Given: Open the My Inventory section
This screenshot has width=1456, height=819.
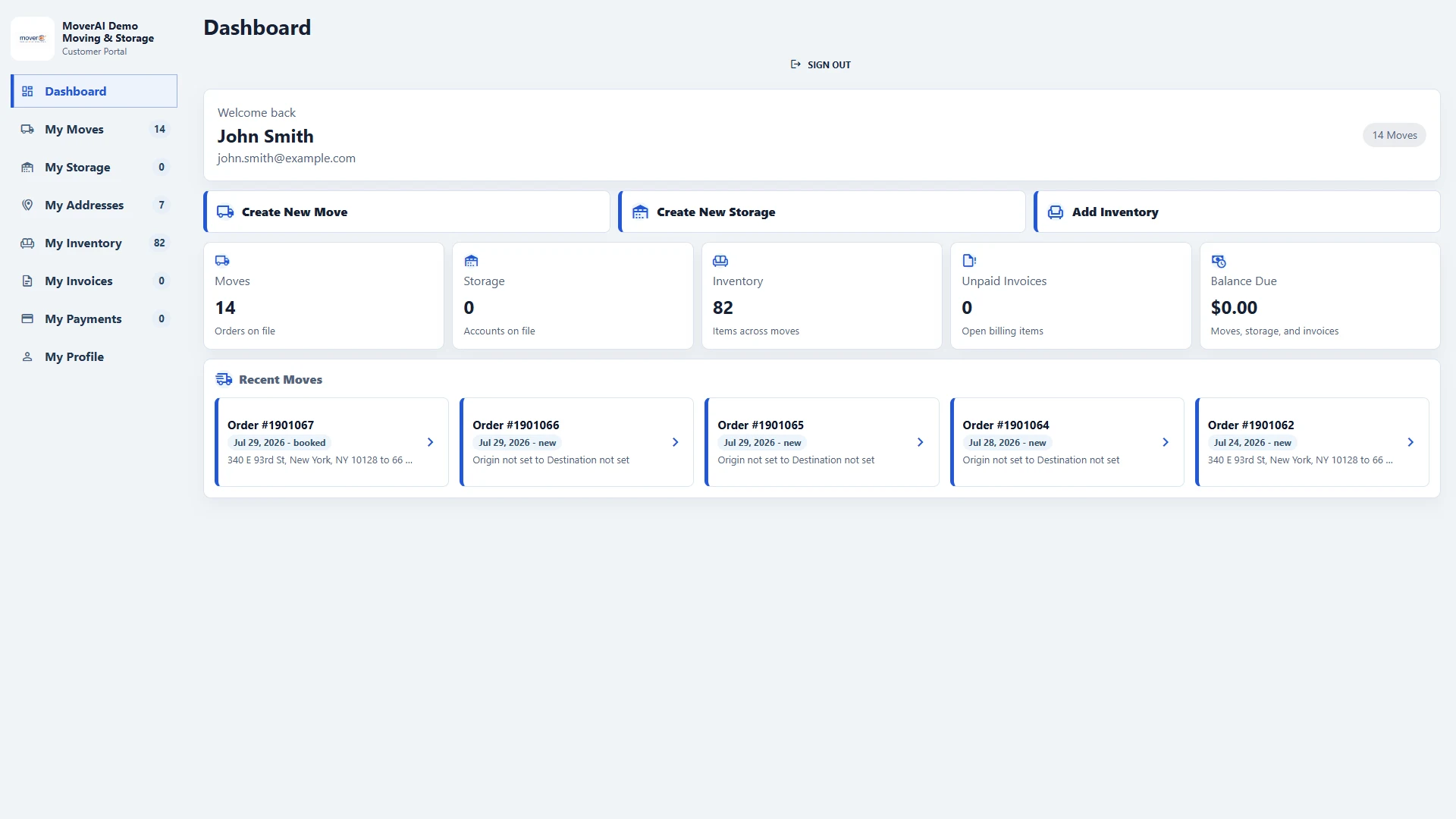Looking at the screenshot, I should tap(94, 243).
